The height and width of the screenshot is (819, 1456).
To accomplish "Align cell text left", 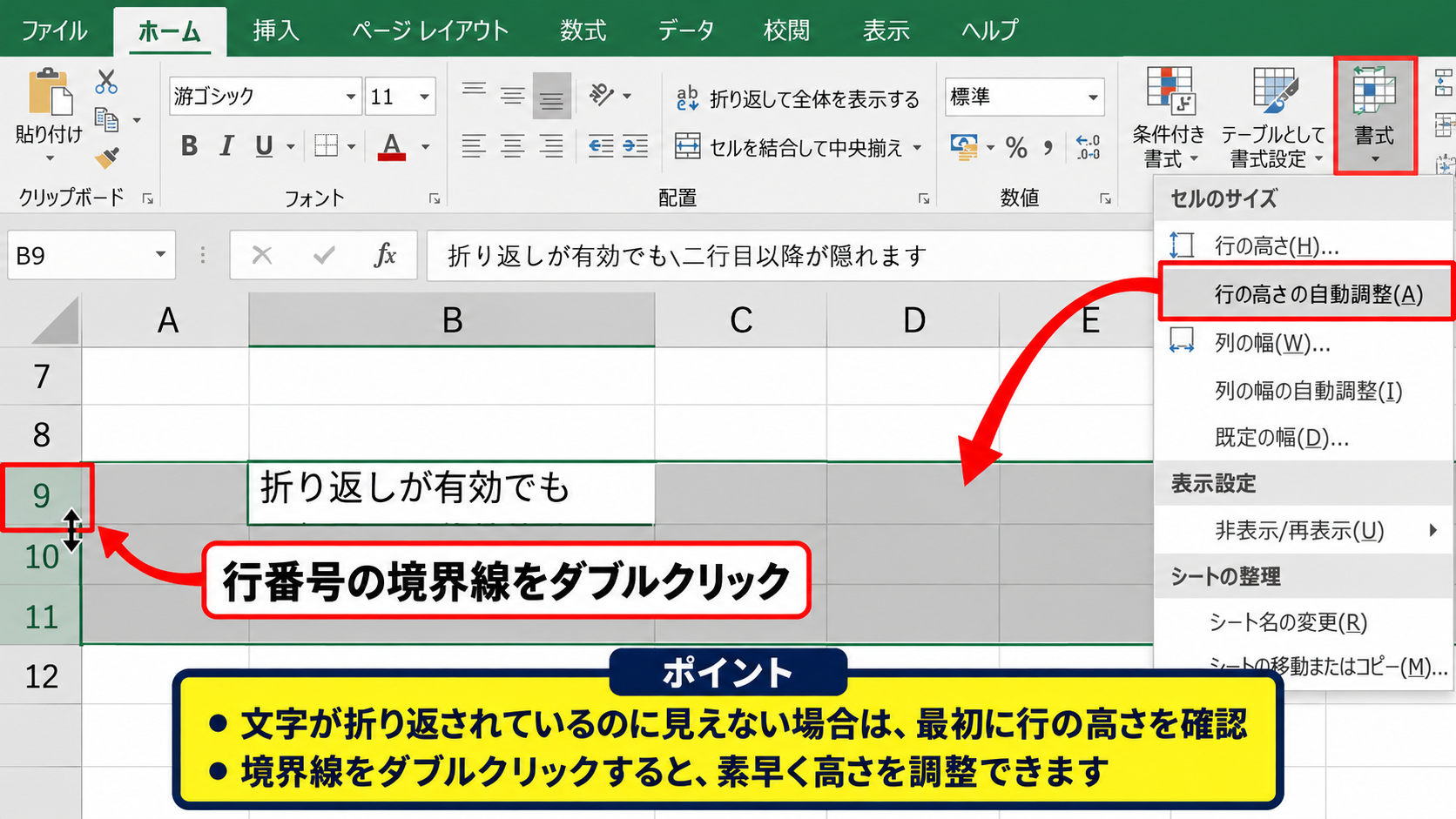I will pos(474,146).
